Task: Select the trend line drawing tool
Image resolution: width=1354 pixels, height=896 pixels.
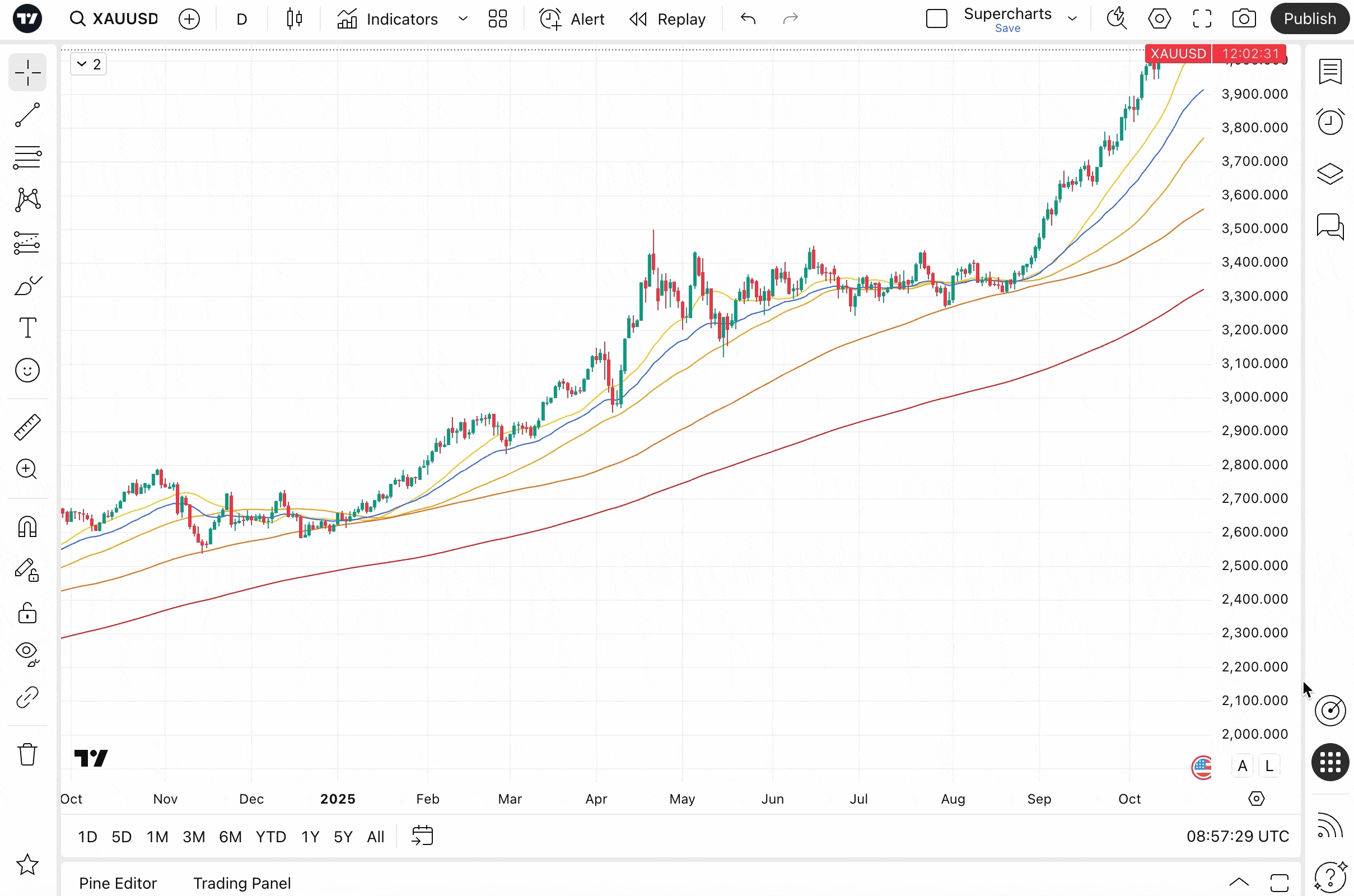Action: 27,115
